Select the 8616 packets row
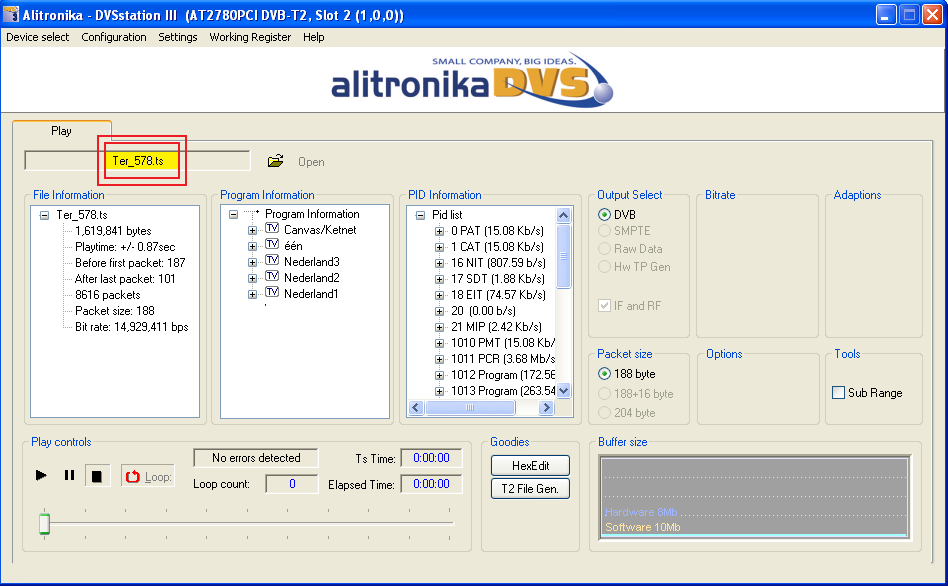 pos(108,295)
